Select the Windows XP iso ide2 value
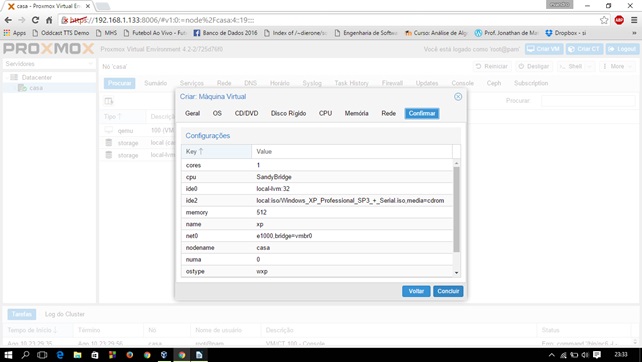 click(350, 201)
